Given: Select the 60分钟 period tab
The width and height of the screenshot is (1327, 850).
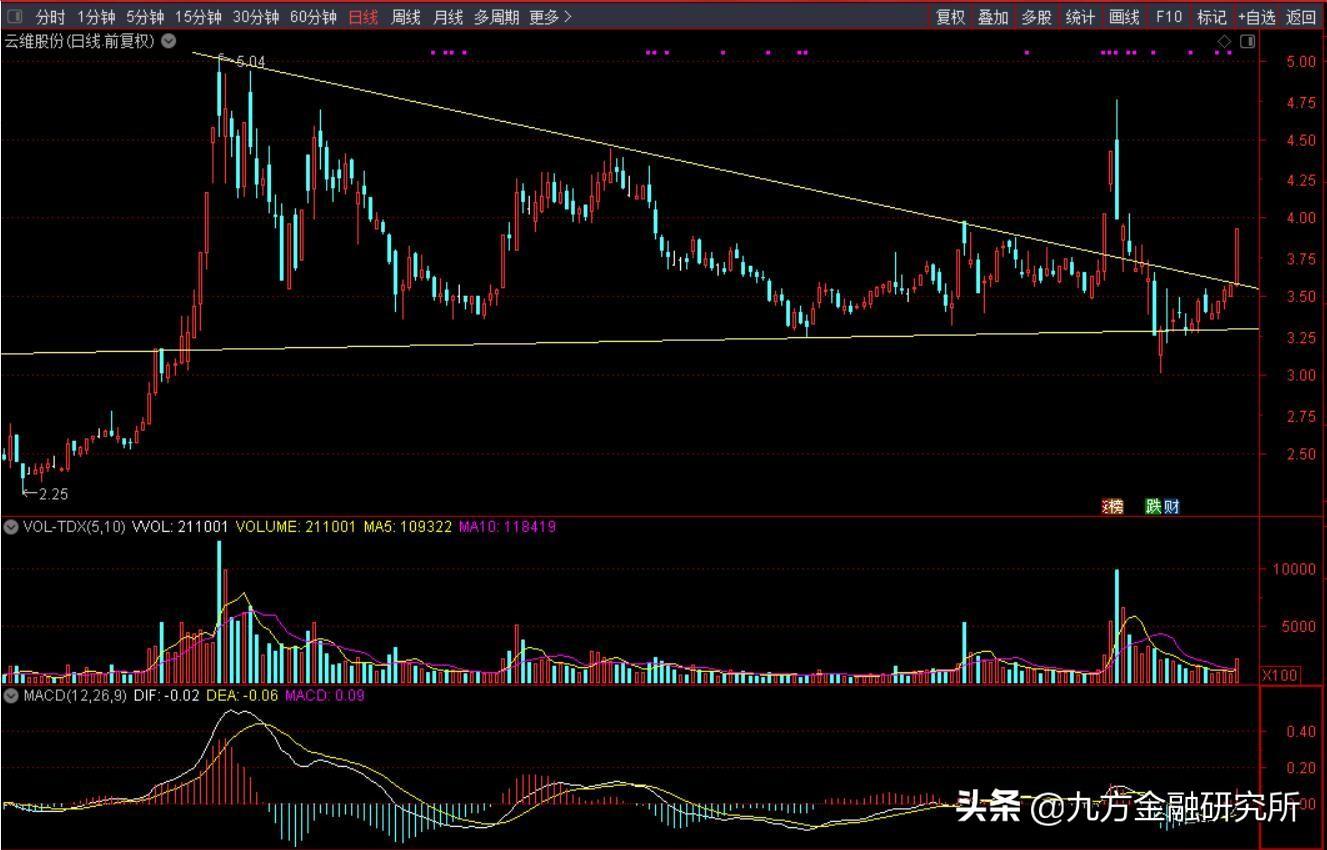Looking at the screenshot, I should click(312, 17).
